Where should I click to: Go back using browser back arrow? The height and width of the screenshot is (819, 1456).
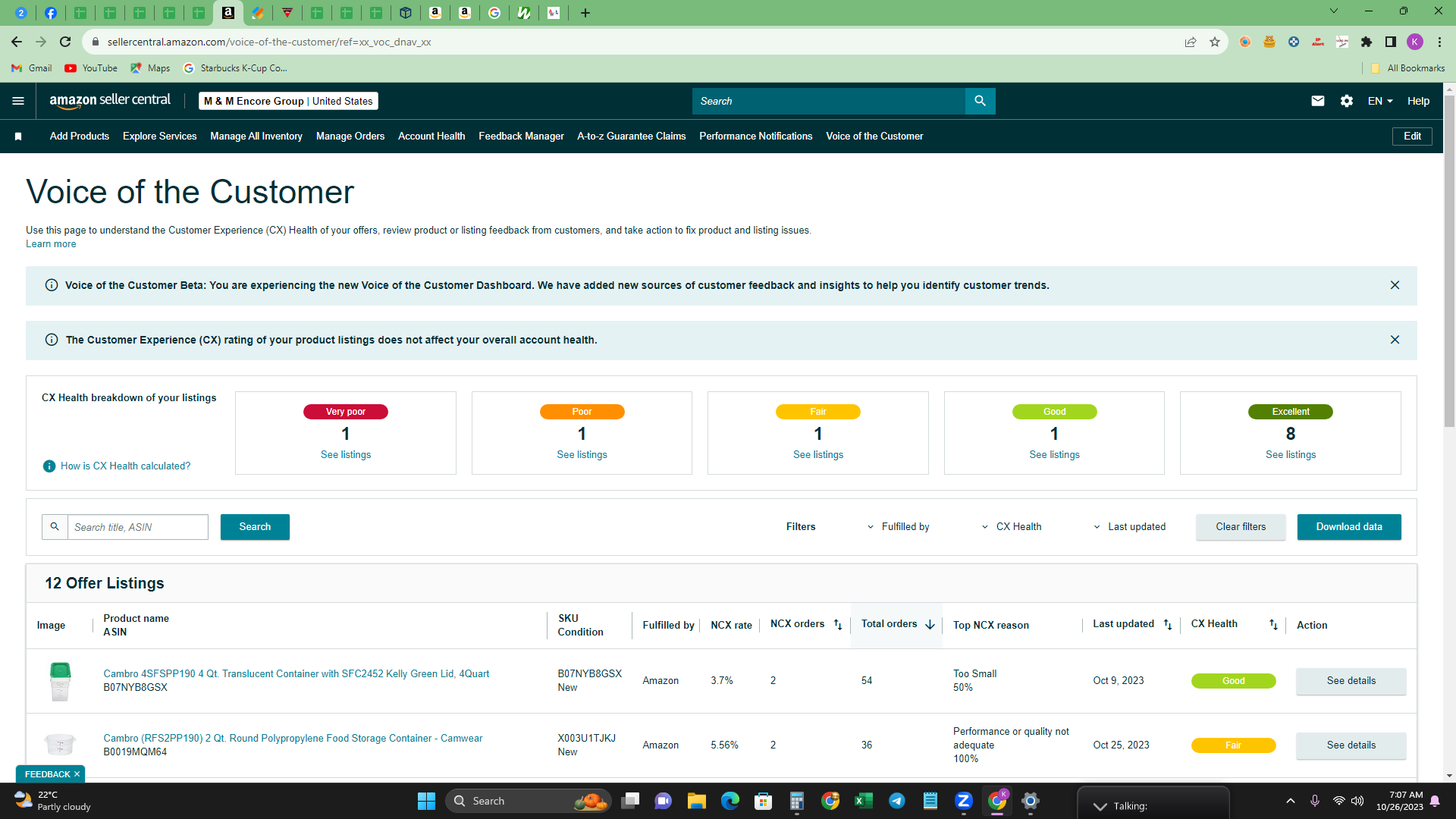[17, 42]
